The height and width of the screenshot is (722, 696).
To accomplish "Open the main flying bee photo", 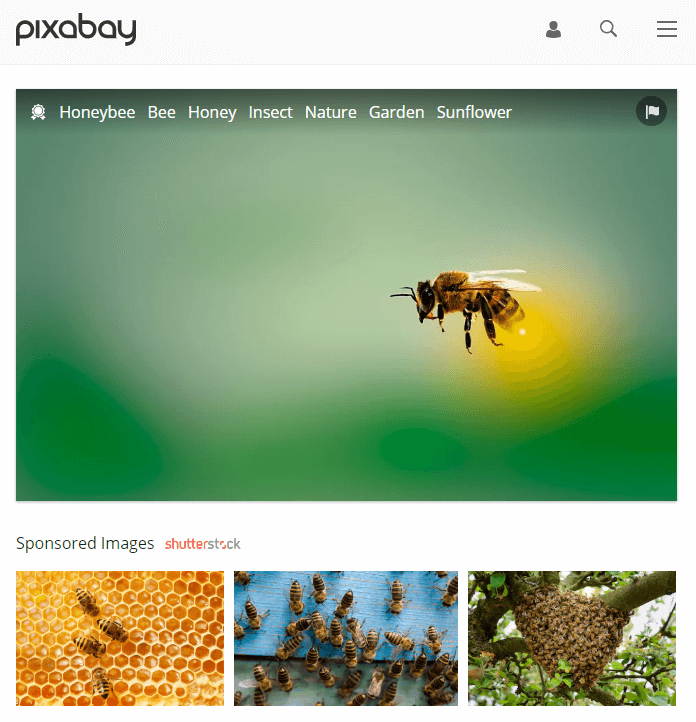I will [x=346, y=295].
